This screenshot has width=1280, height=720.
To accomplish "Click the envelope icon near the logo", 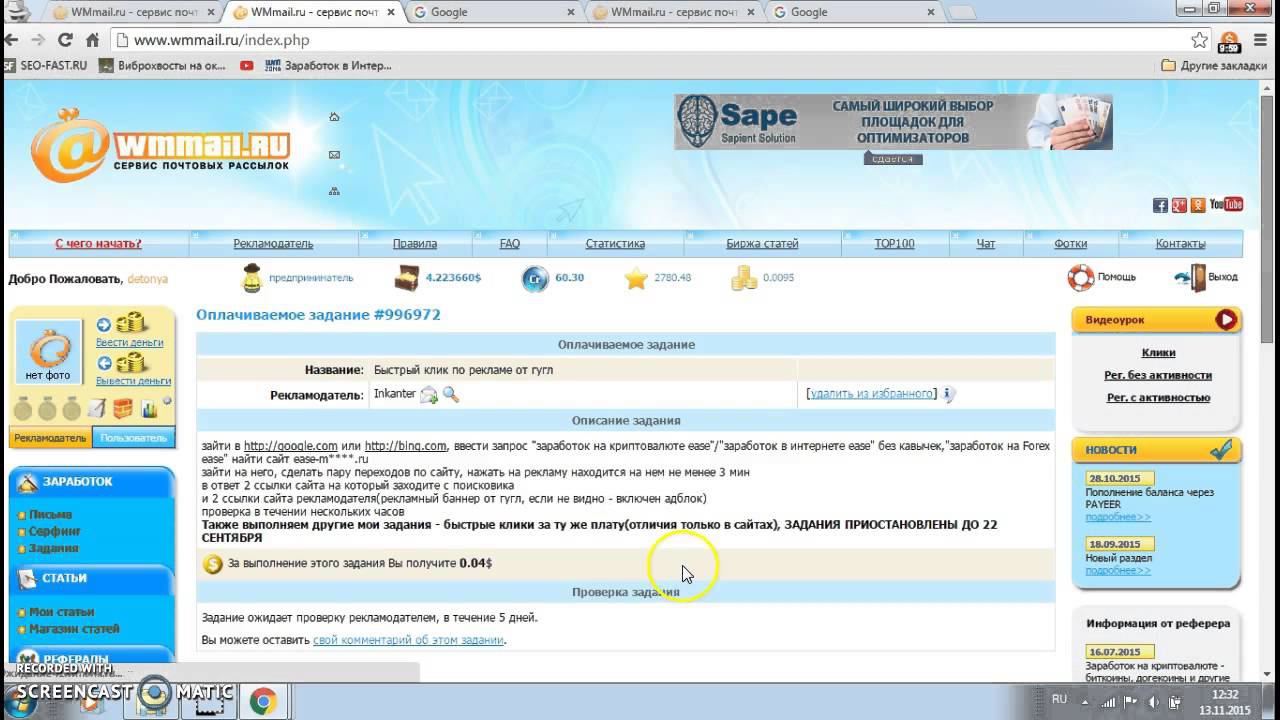I will pyautogui.click(x=334, y=155).
